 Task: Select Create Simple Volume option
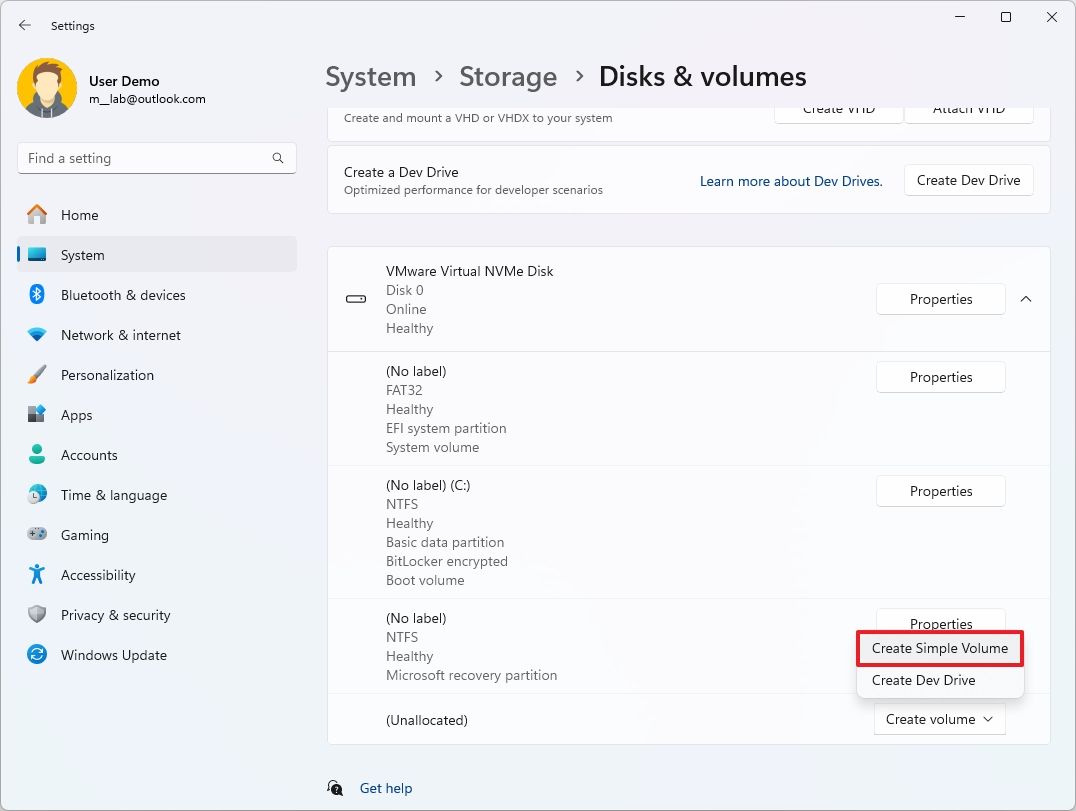939,648
